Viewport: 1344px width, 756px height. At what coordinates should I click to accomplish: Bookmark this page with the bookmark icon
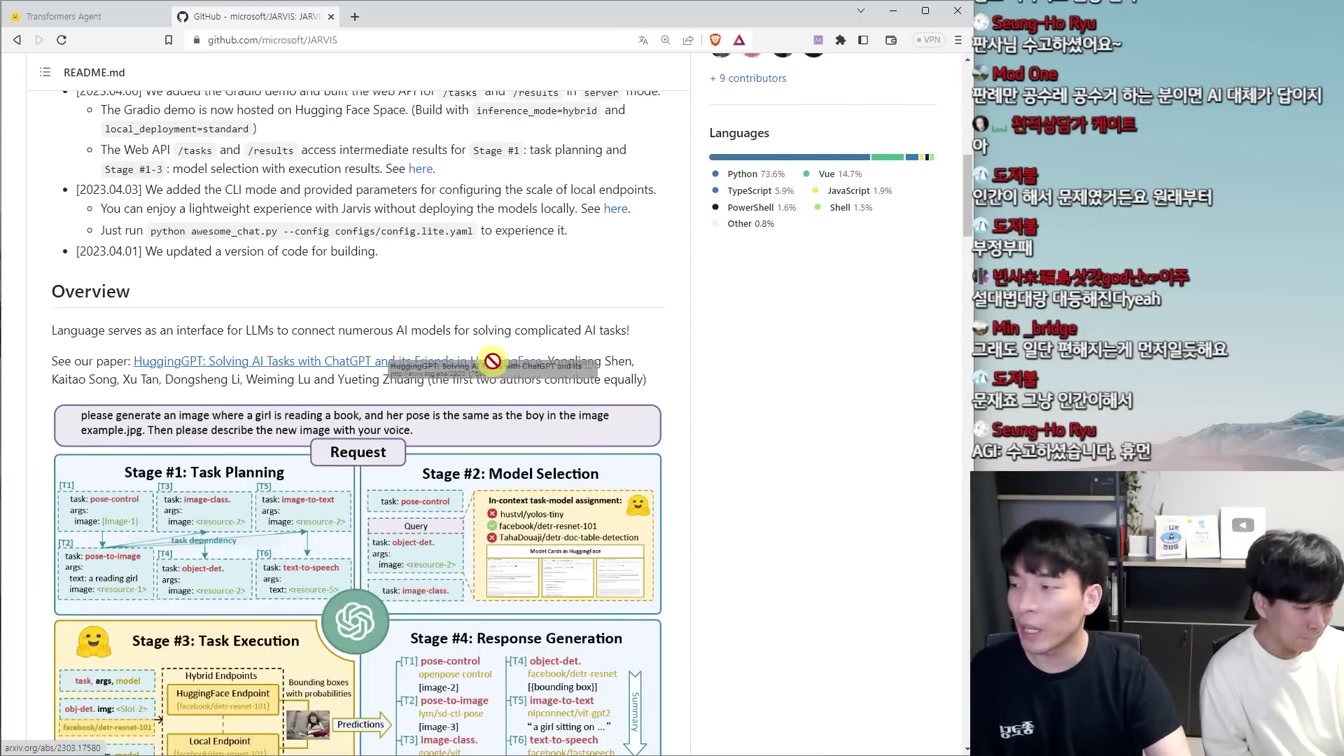168,40
